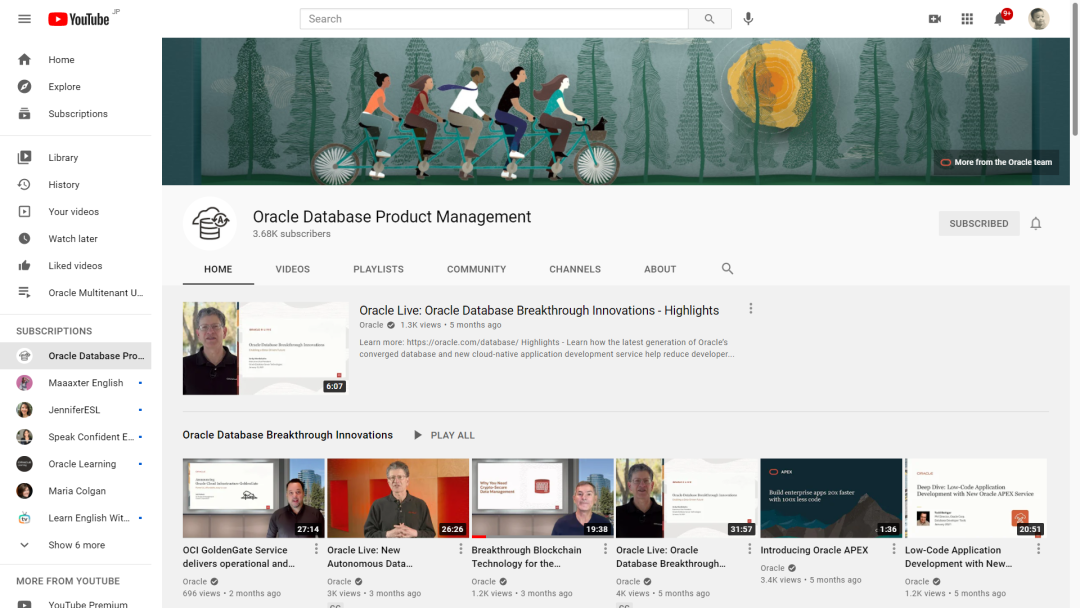Viewport: 1080px width, 608px height.
Task: Open Oracle Multitenant playlist in sidebar
Action: click(76, 293)
